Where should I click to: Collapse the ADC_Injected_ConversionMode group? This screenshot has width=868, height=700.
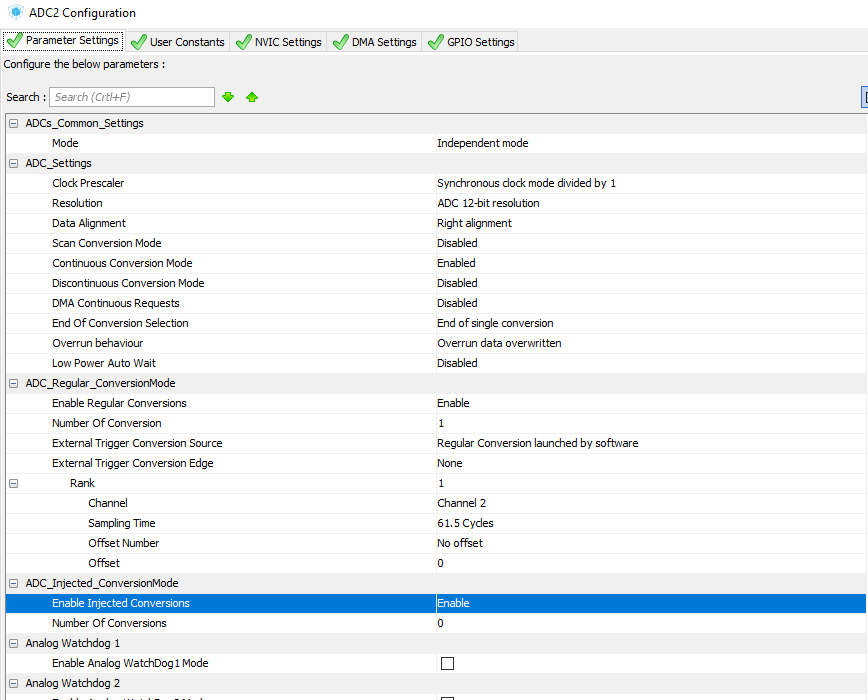[x=13, y=583]
